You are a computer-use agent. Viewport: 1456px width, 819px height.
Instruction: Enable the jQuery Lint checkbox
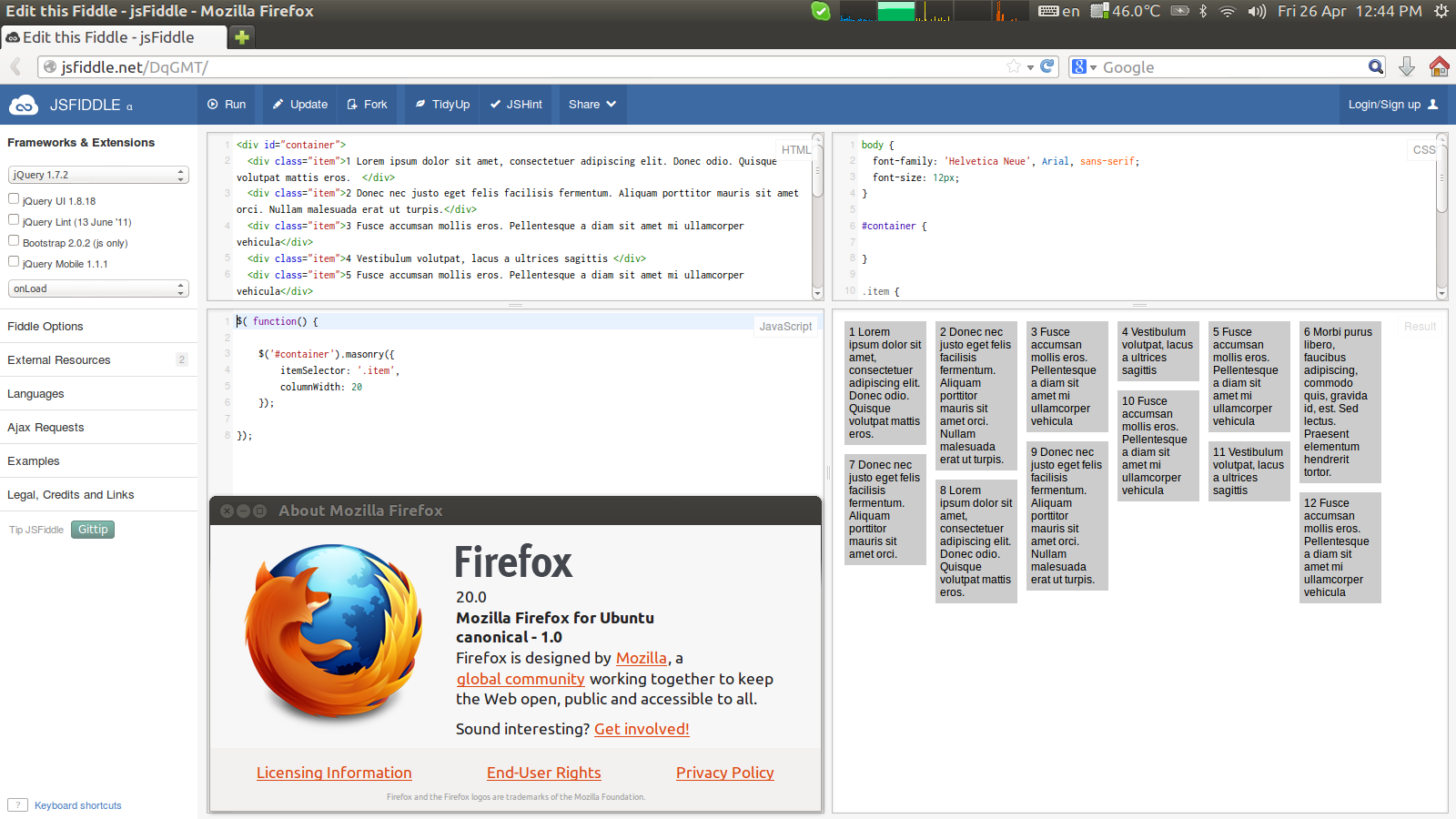14,219
